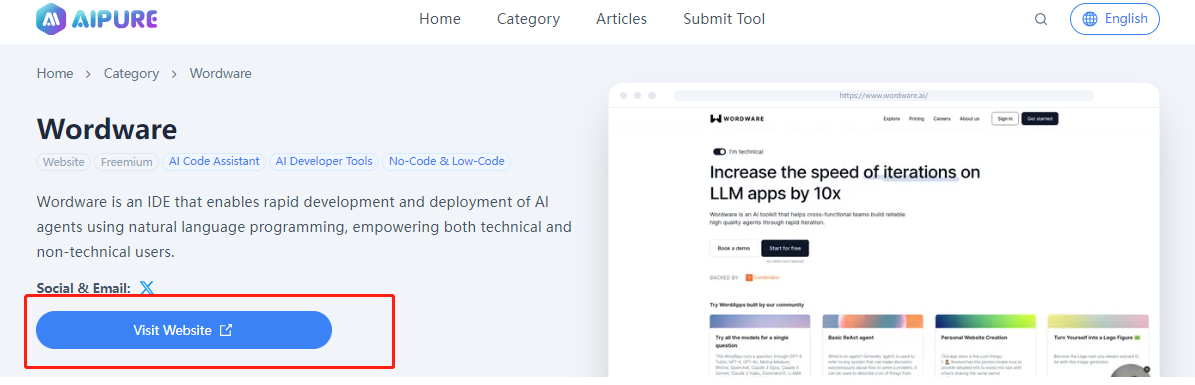Open the Category menu item

[528, 19]
